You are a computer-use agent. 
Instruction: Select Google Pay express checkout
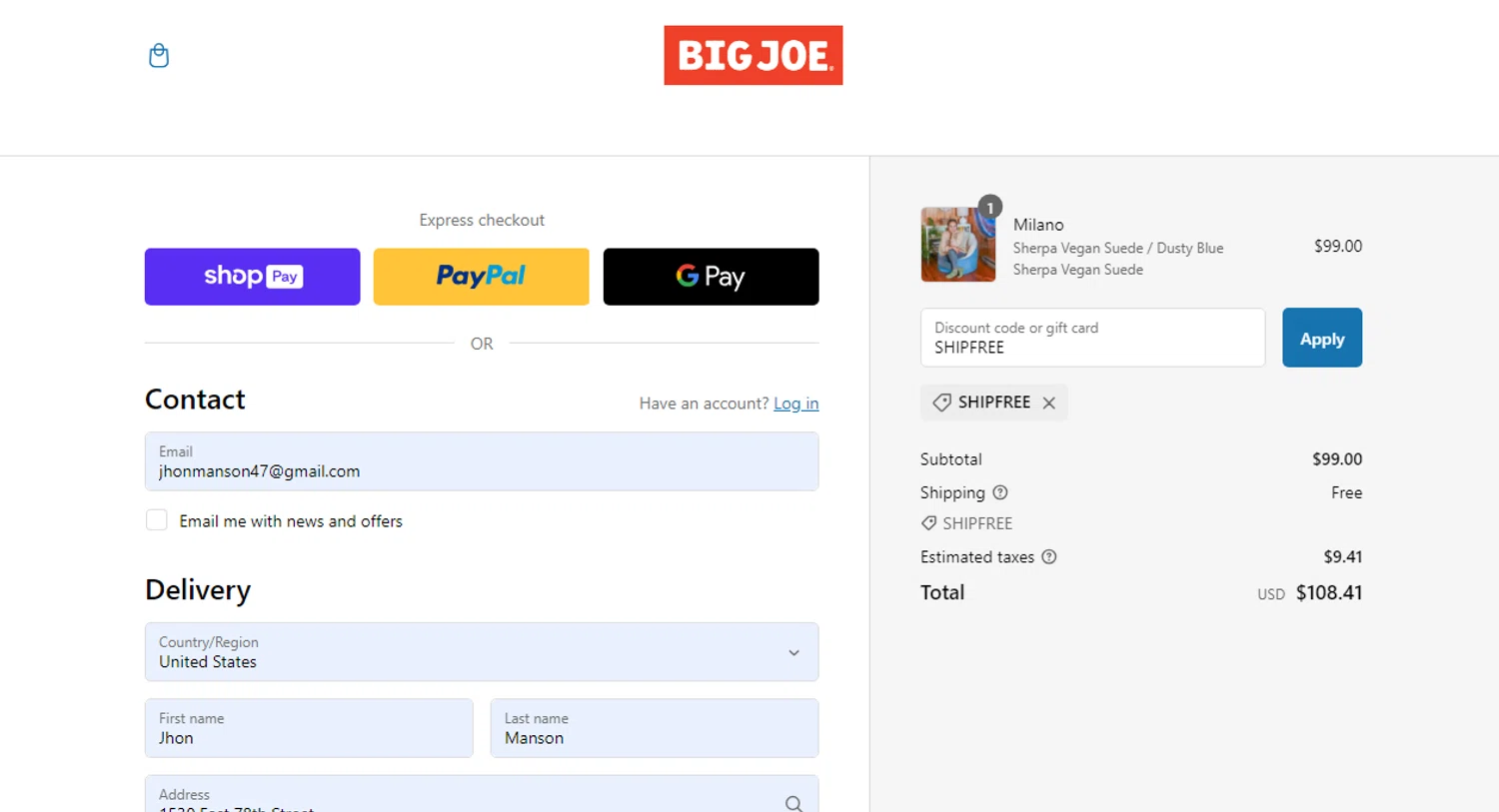[711, 277]
